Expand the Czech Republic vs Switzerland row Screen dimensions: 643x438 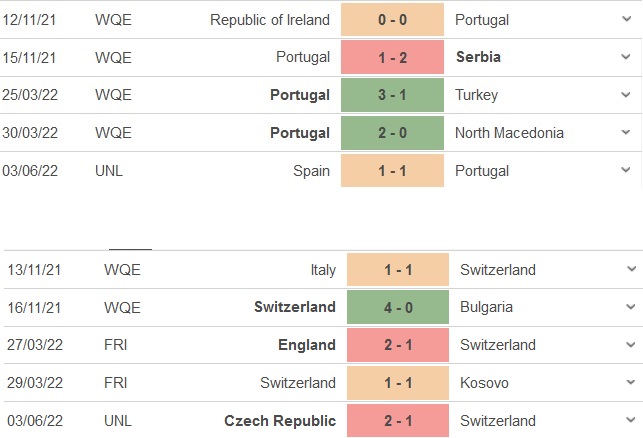pyautogui.click(x=630, y=421)
